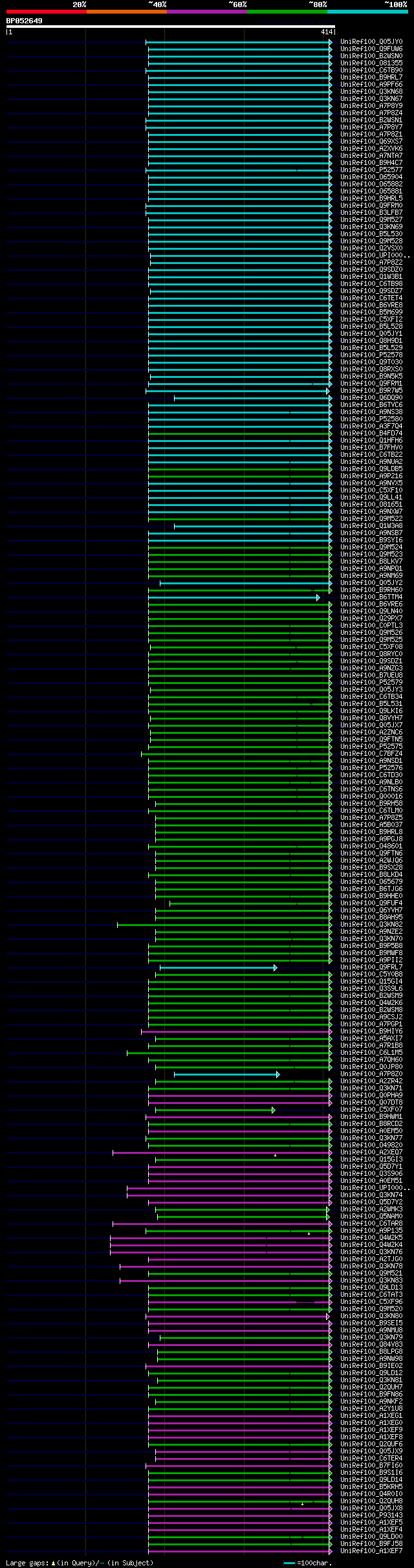414x1568 pixels.
Task: Select the UniRef100_A7PGP1 label
Action: pyautogui.click(x=371, y=1024)
